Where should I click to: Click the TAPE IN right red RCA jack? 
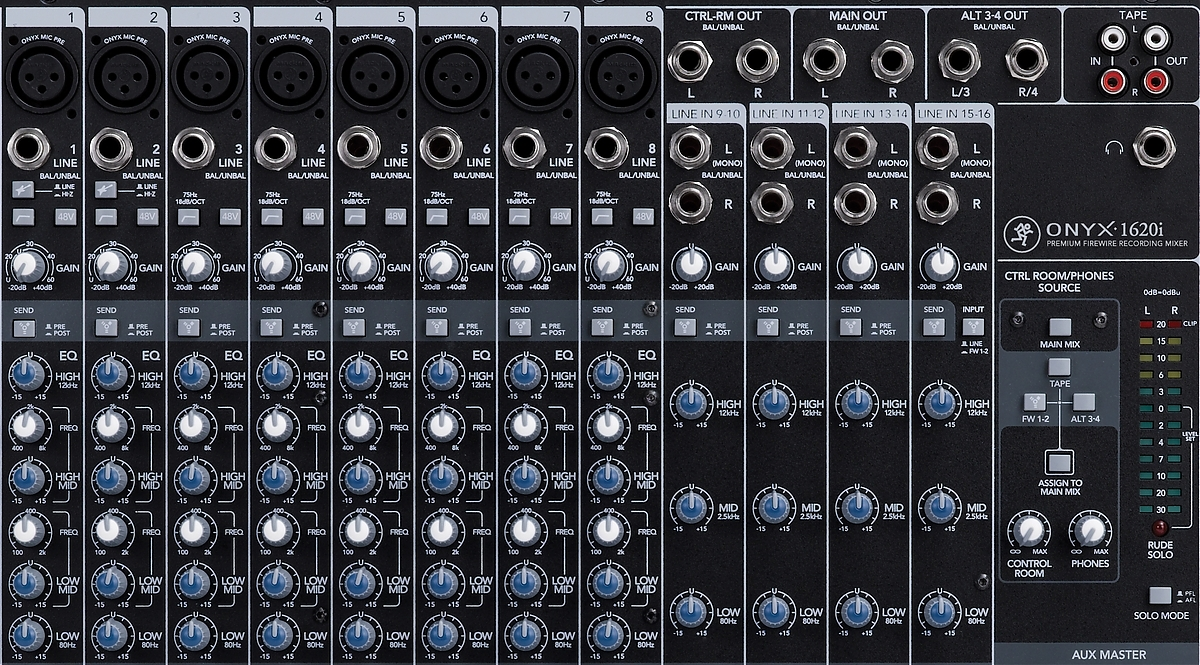[x=1113, y=82]
